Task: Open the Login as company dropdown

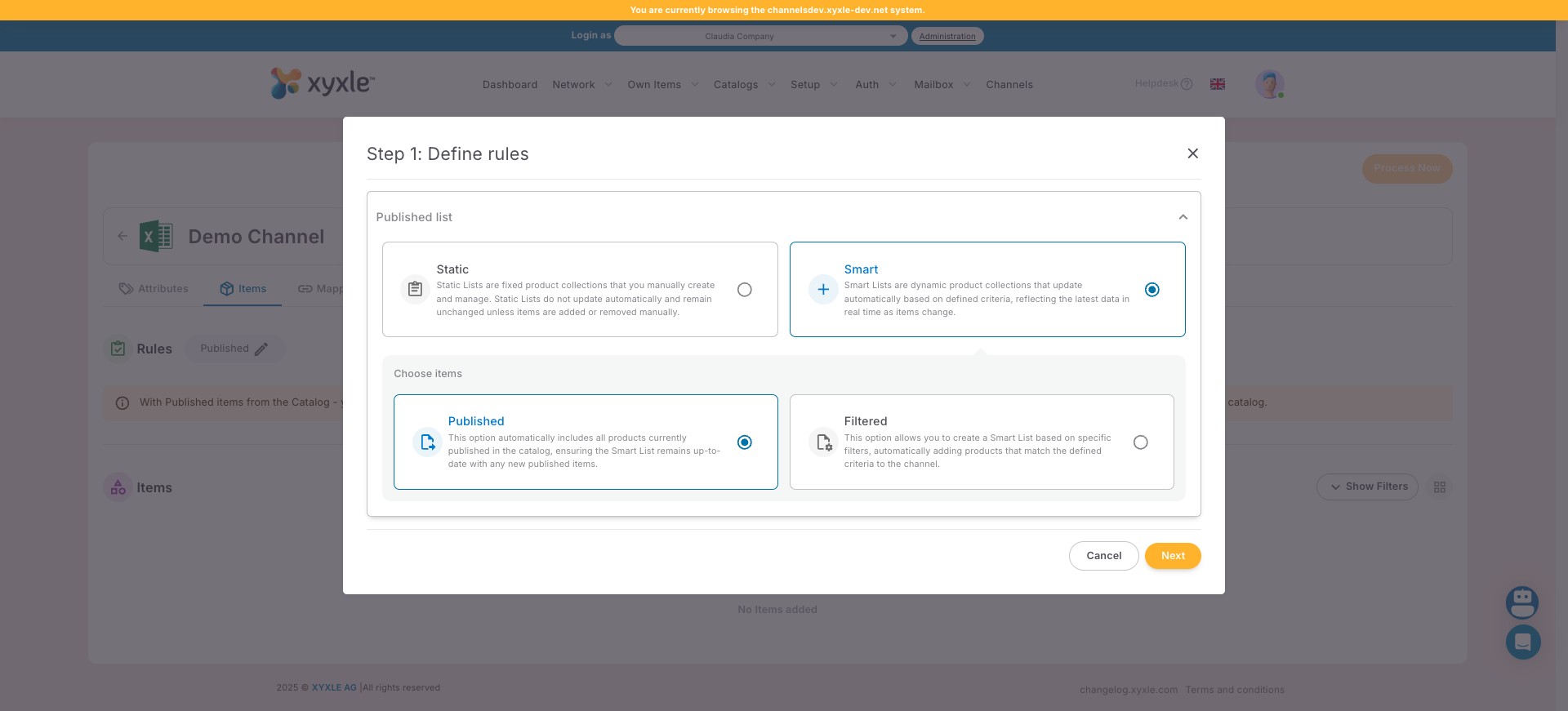Action: [x=760, y=36]
